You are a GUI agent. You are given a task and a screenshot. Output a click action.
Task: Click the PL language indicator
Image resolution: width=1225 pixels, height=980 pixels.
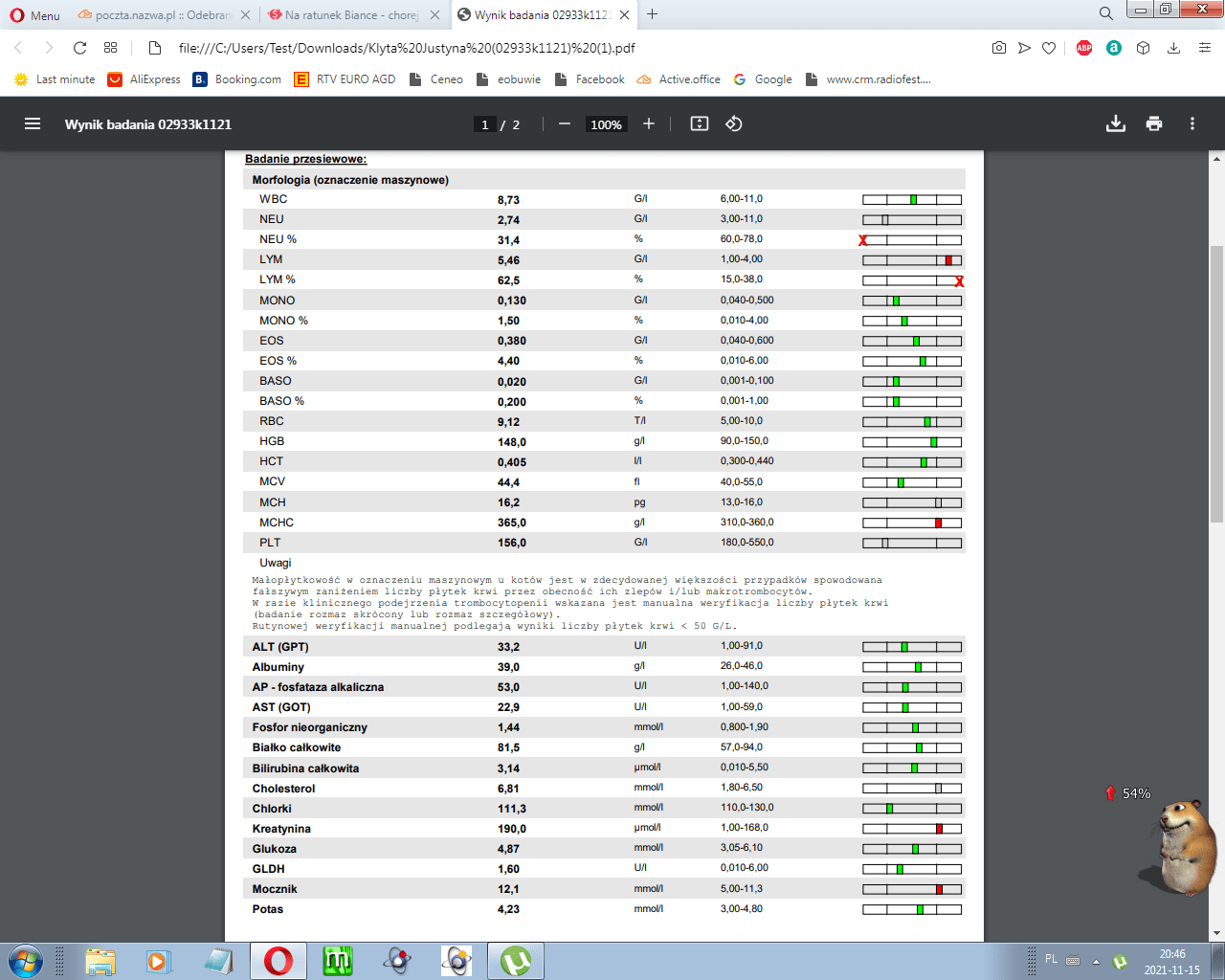[x=1052, y=959]
